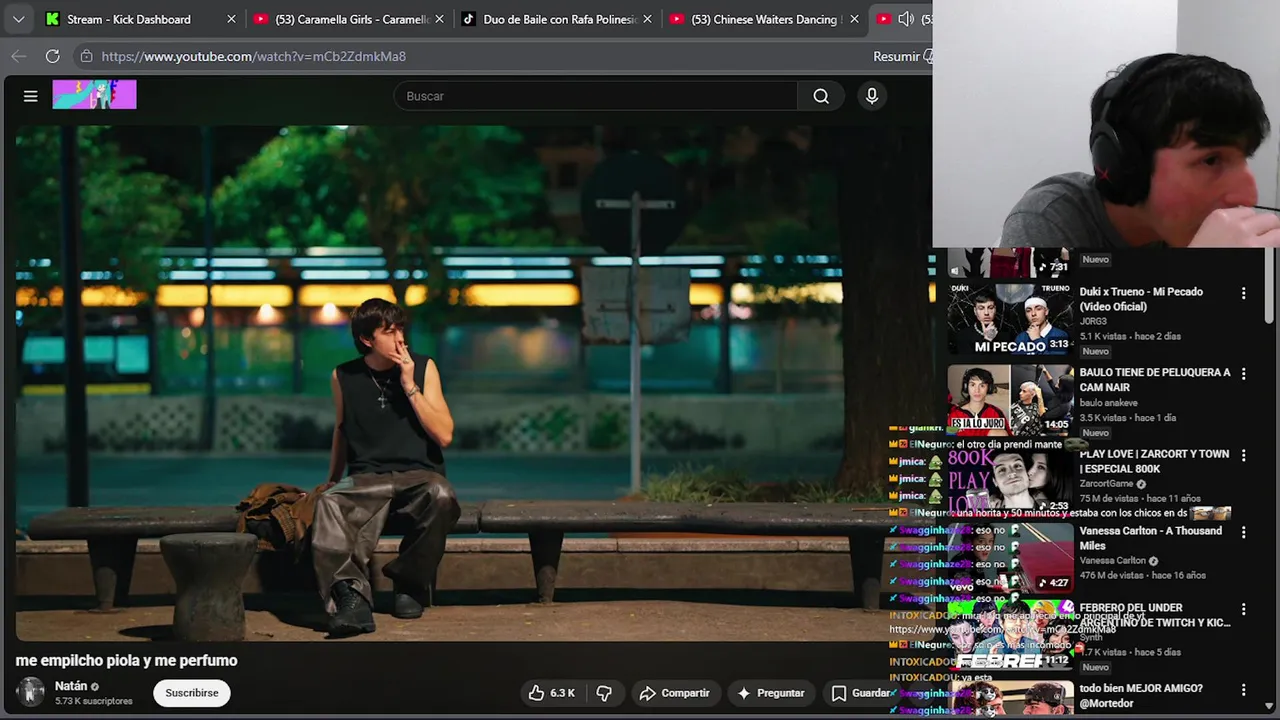Click the video player to pause
The image size is (1280, 720).
(x=474, y=383)
